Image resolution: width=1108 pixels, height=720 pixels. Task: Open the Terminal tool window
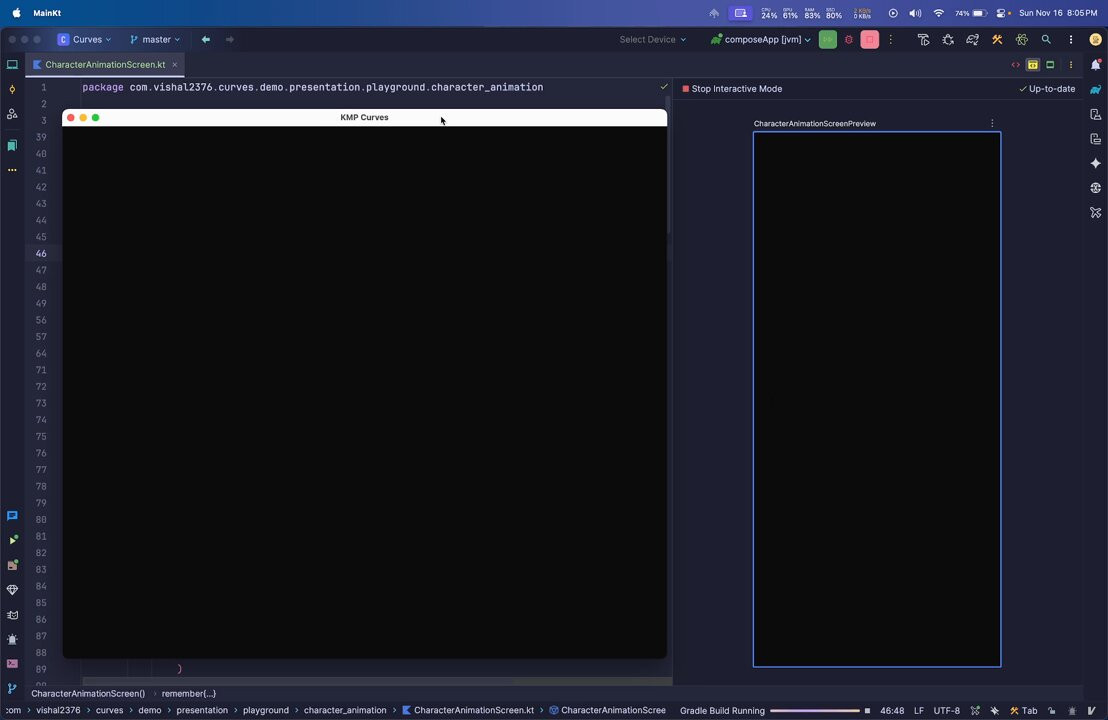12,663
